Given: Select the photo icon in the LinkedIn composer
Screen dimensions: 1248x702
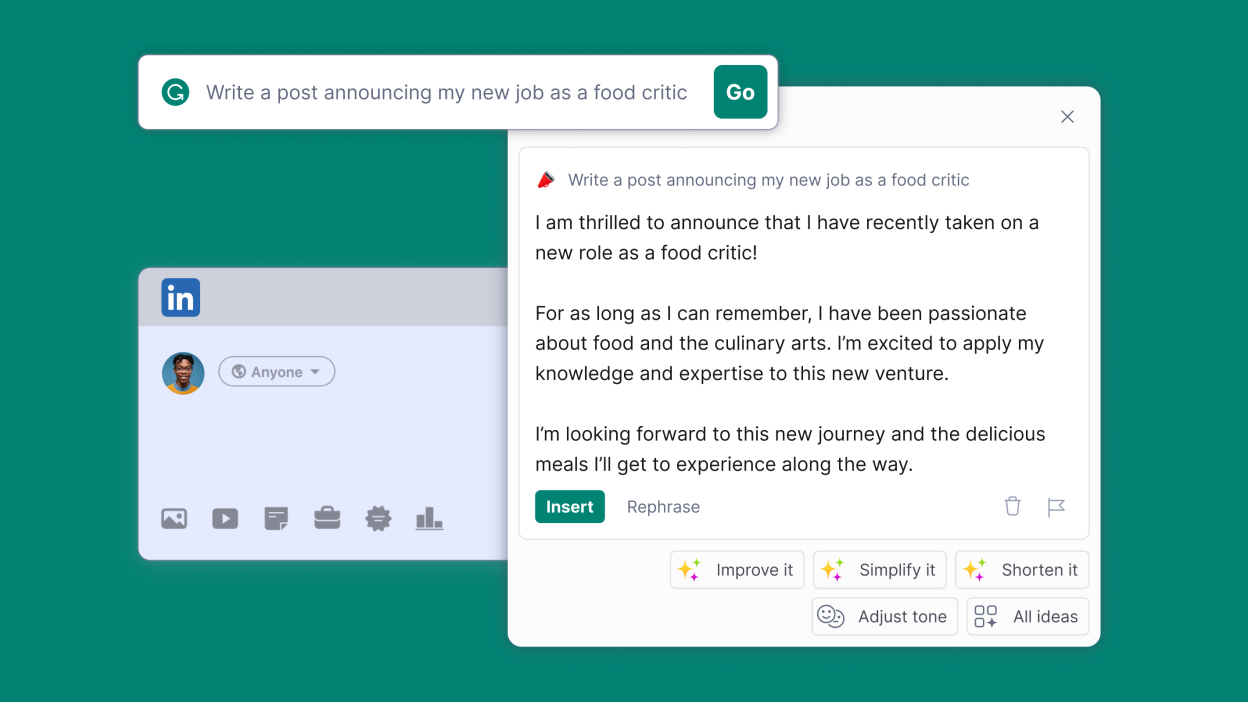Looking at the screenshot, I should click(173, 518).
